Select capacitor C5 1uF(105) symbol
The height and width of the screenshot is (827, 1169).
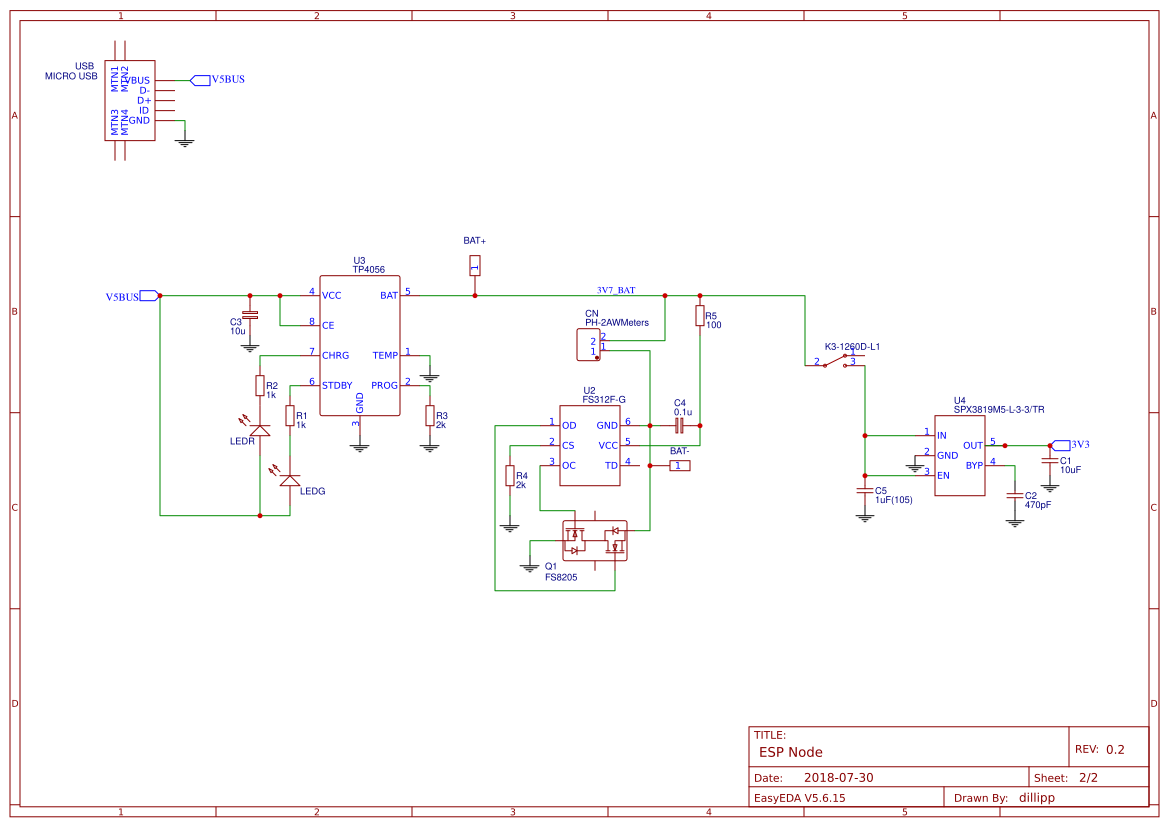pyautogui.click(x=865, y=491)
